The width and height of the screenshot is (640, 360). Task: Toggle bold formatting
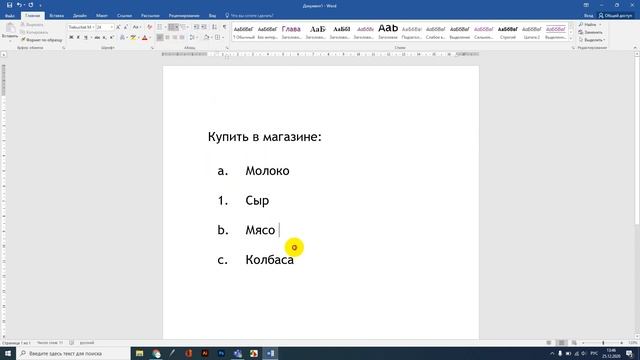click(71, 38)
